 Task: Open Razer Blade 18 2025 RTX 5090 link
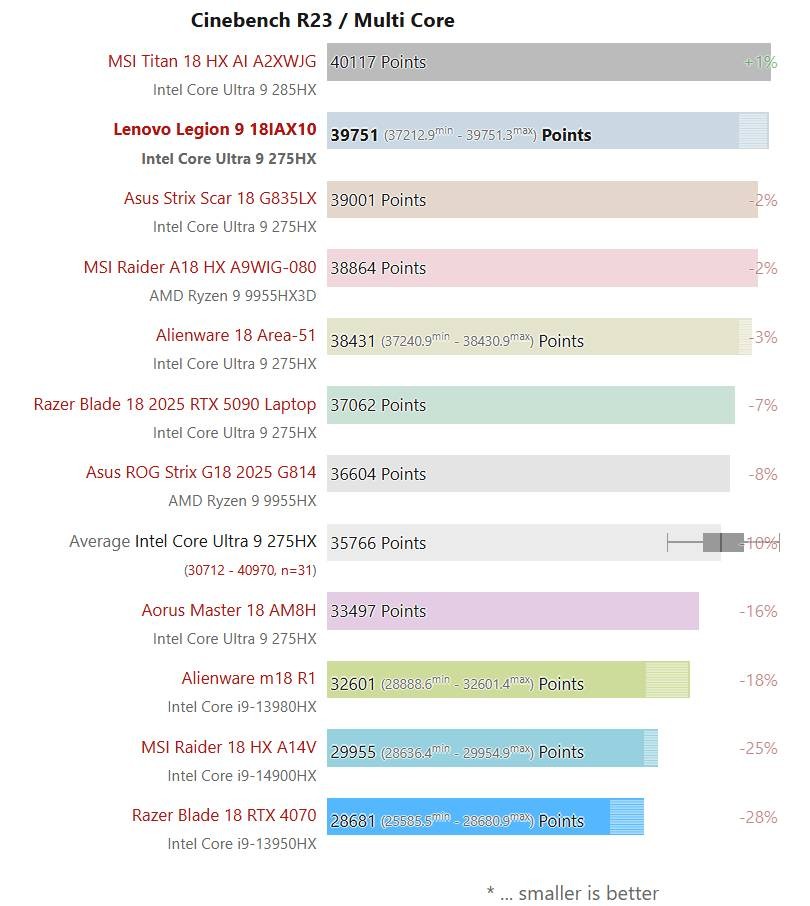point(174,404)
